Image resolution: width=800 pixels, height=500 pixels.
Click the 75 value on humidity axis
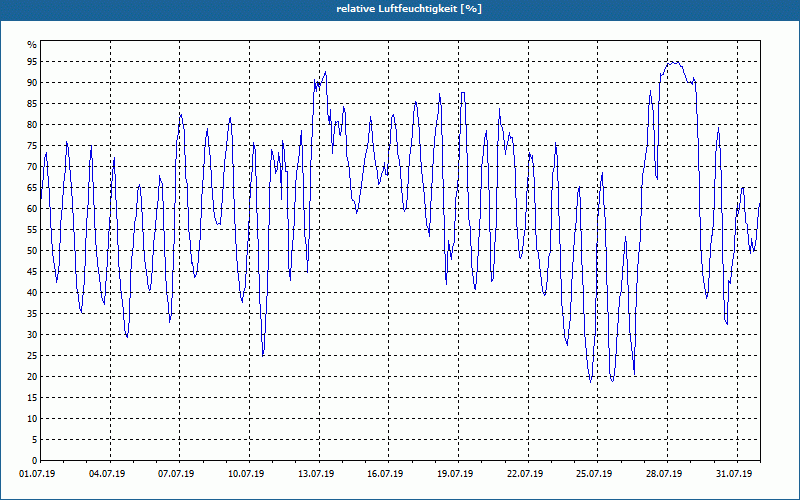point(32,145)
